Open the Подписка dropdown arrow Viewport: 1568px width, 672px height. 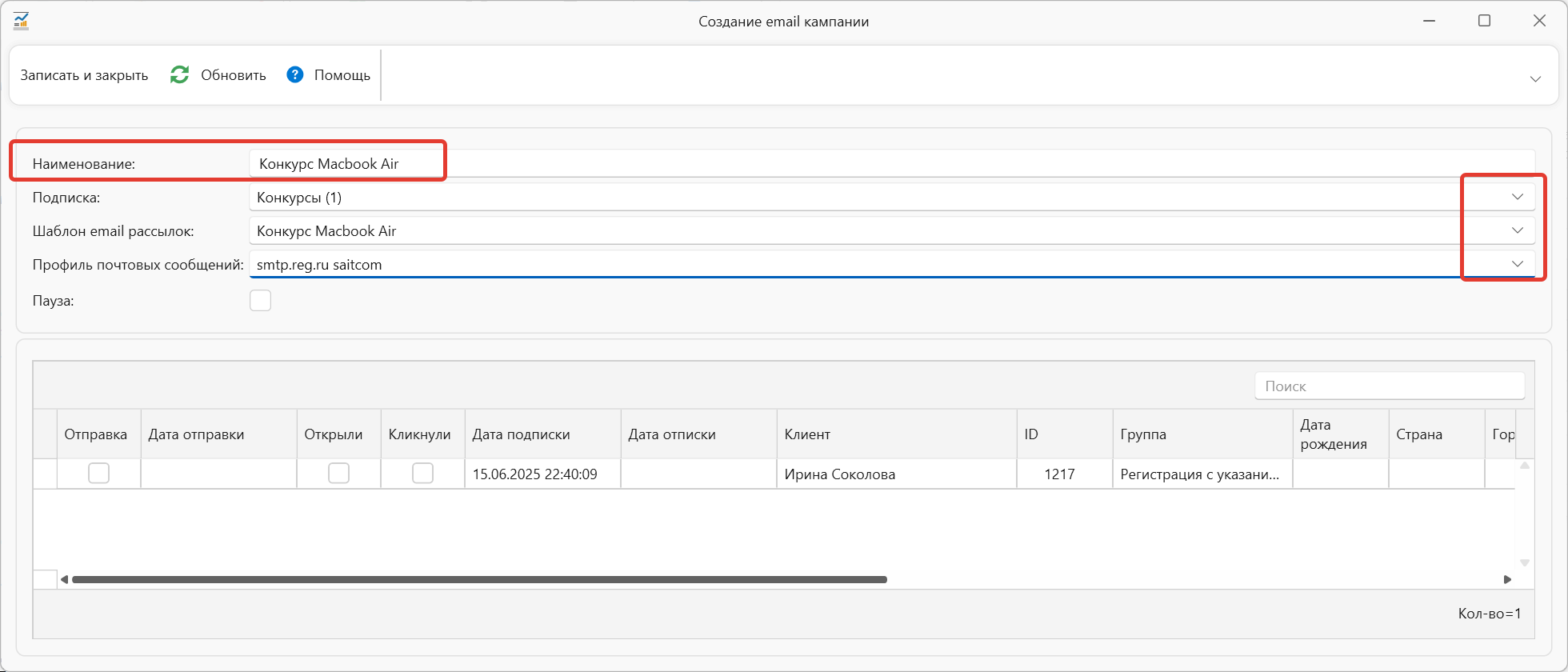coord(1517,197)
